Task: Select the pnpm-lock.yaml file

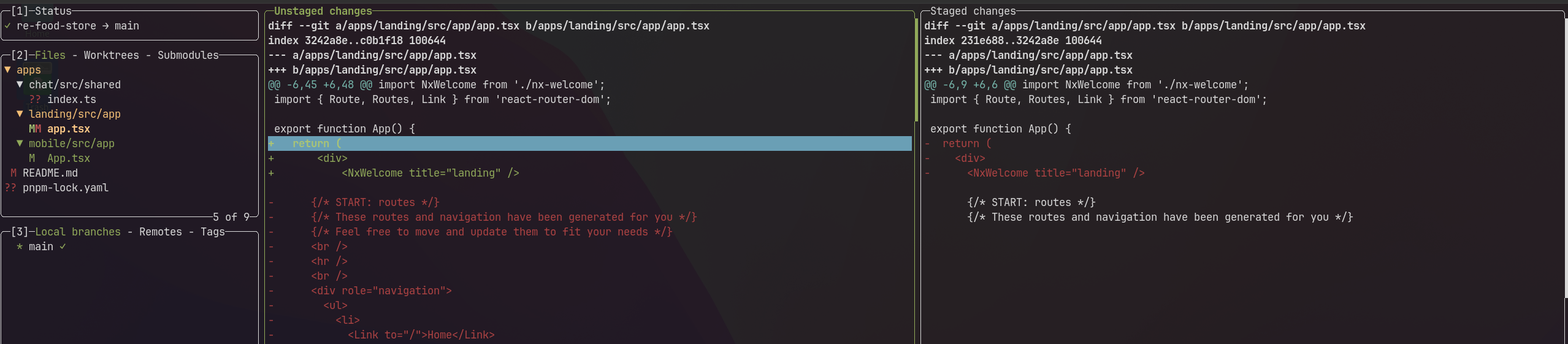Action: (66, 188)
